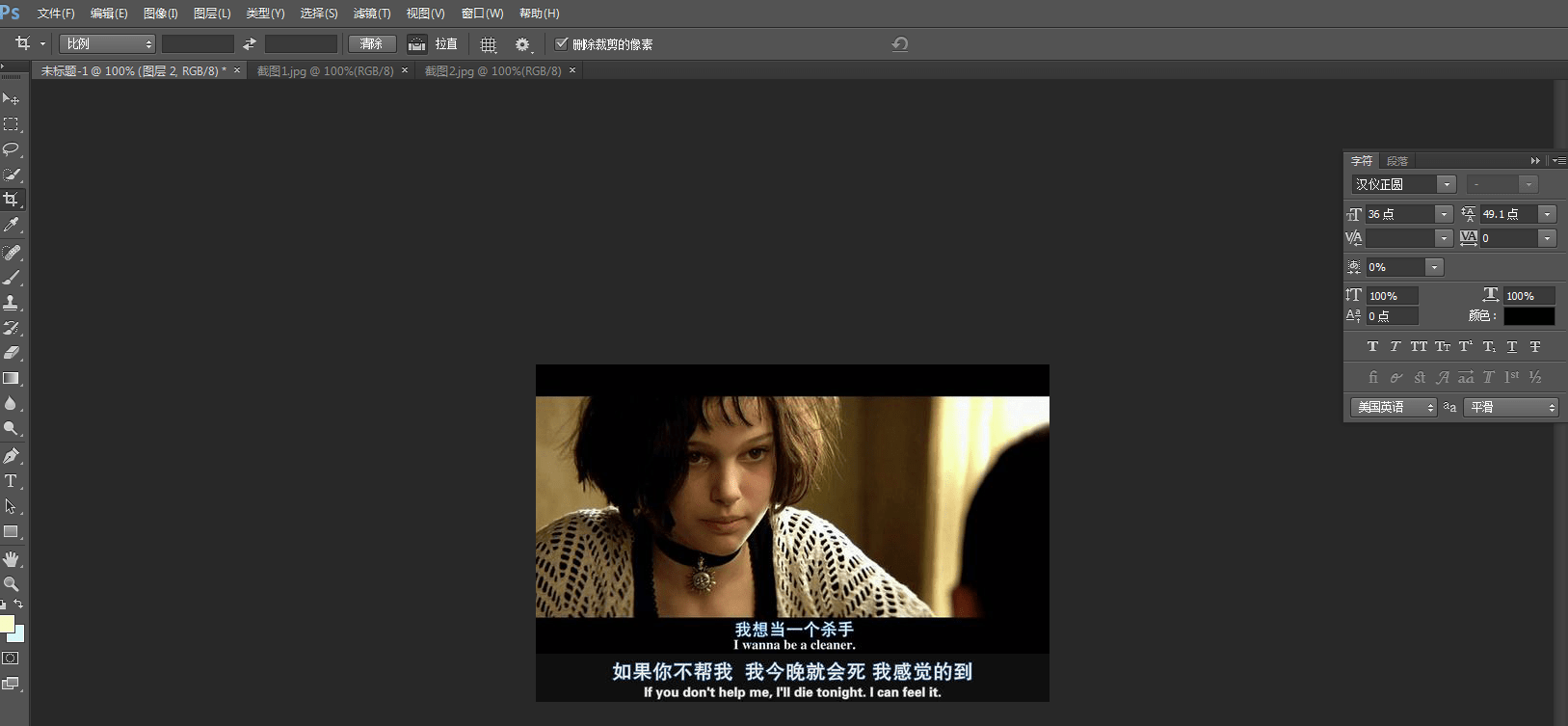Viewport: 1568px width, 726px height.
Task: Select the History Brush tool
Action: pos(12,328)
